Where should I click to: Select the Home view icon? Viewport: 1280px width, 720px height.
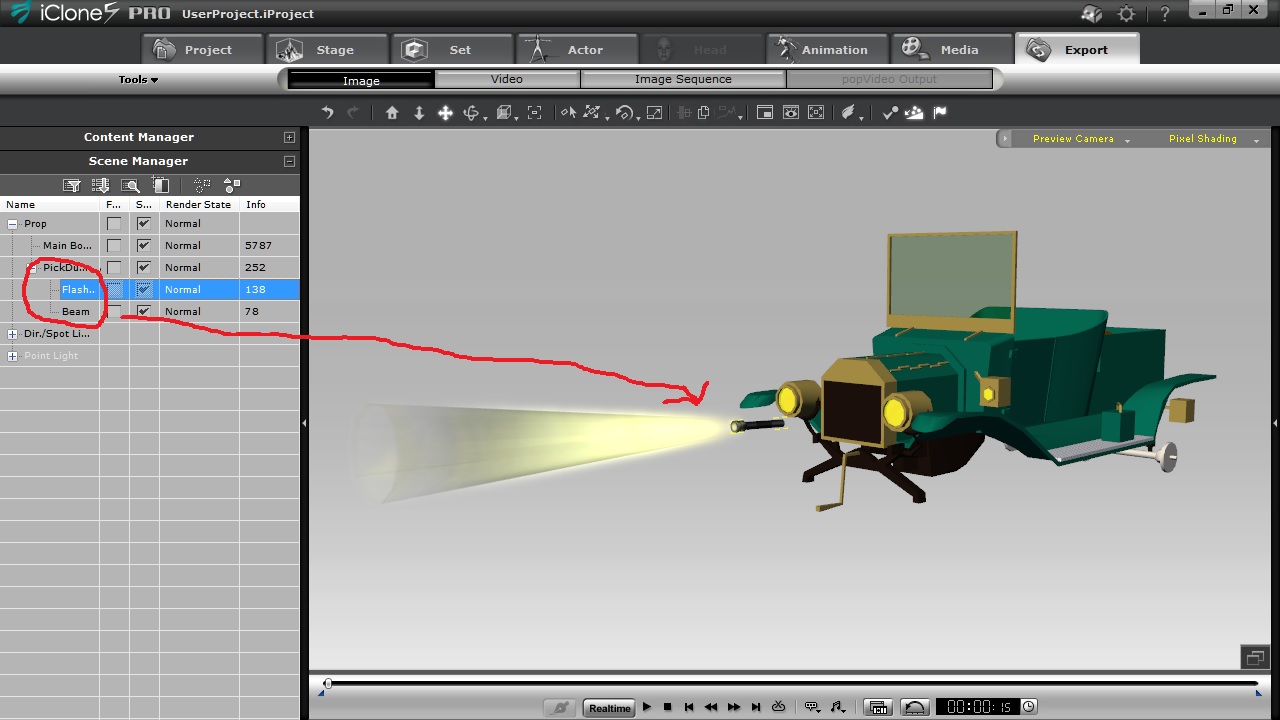(x=392, y=113)
